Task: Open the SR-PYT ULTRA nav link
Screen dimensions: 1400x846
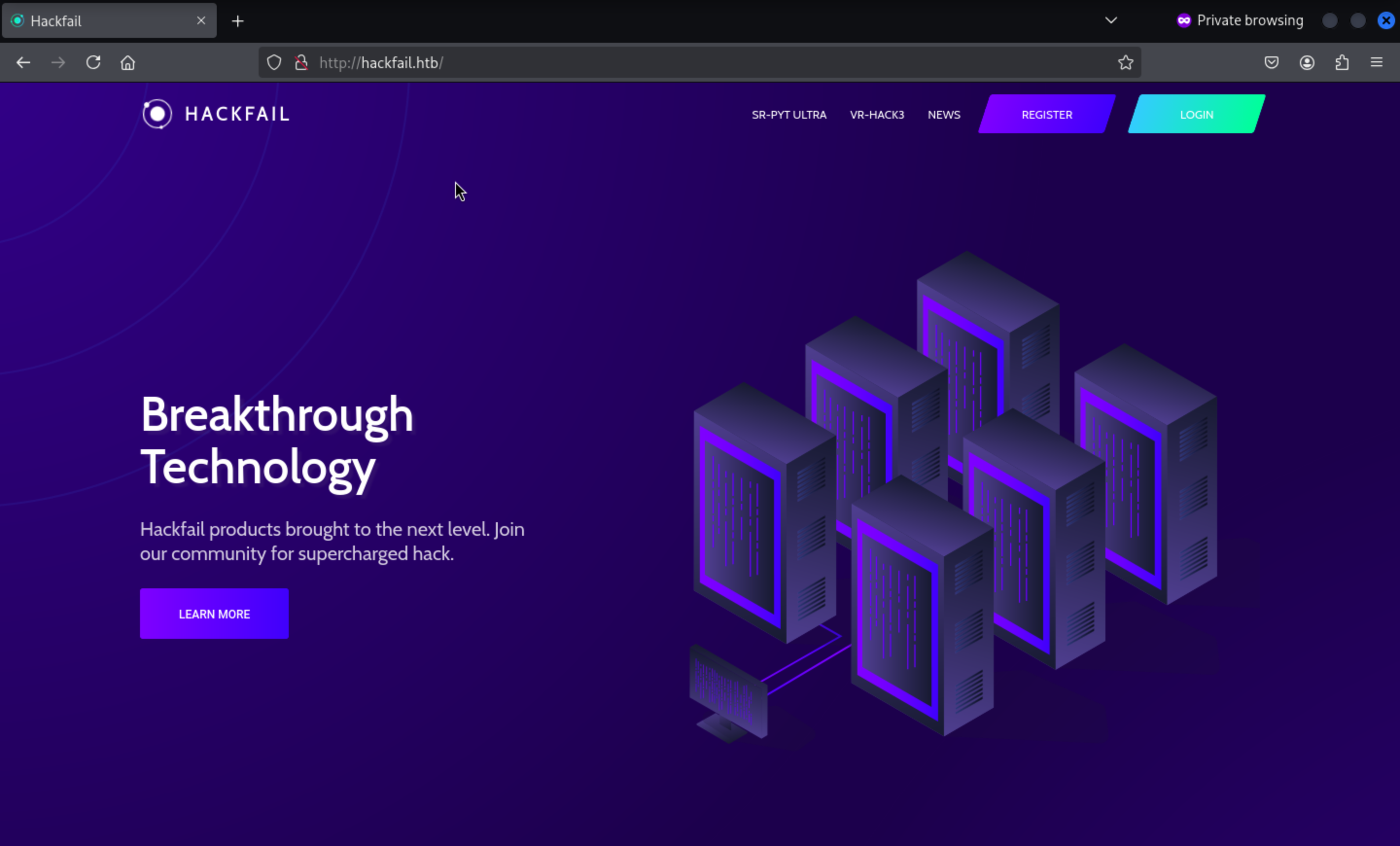Action: click(x=788, y=115)
